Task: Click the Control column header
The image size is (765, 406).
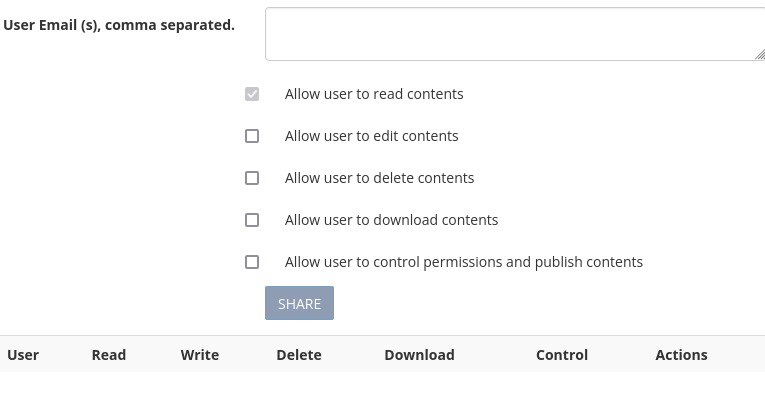Action: 562,355
